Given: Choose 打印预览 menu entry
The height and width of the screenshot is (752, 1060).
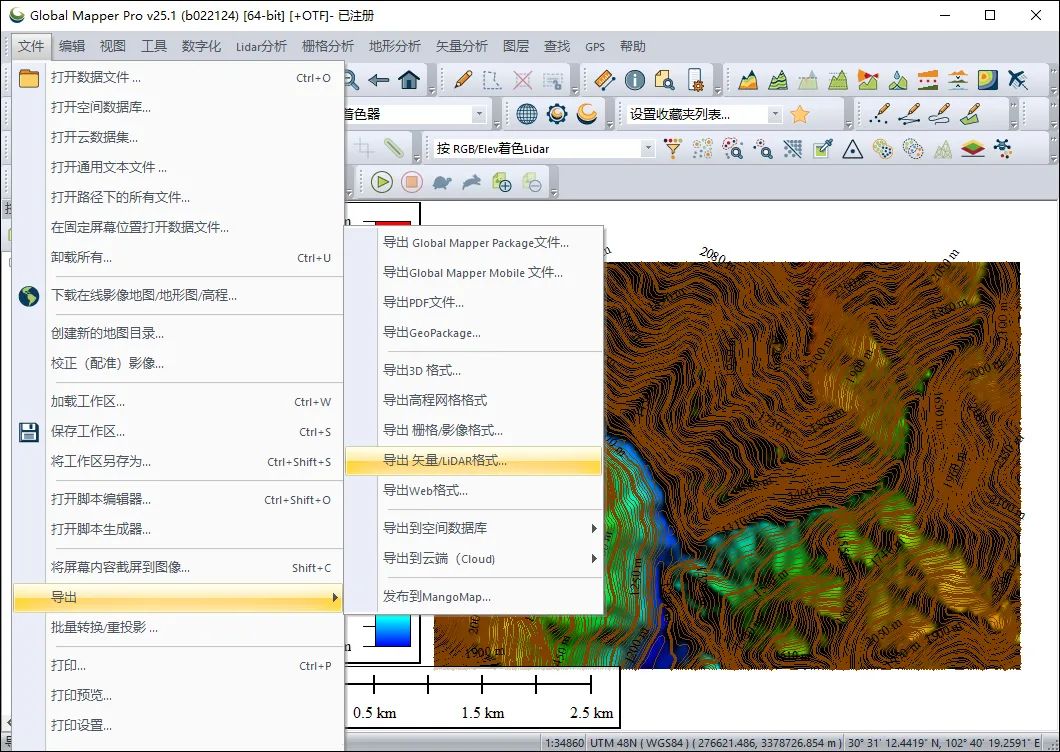Looking at the screenshot, I should pos(178,695).
